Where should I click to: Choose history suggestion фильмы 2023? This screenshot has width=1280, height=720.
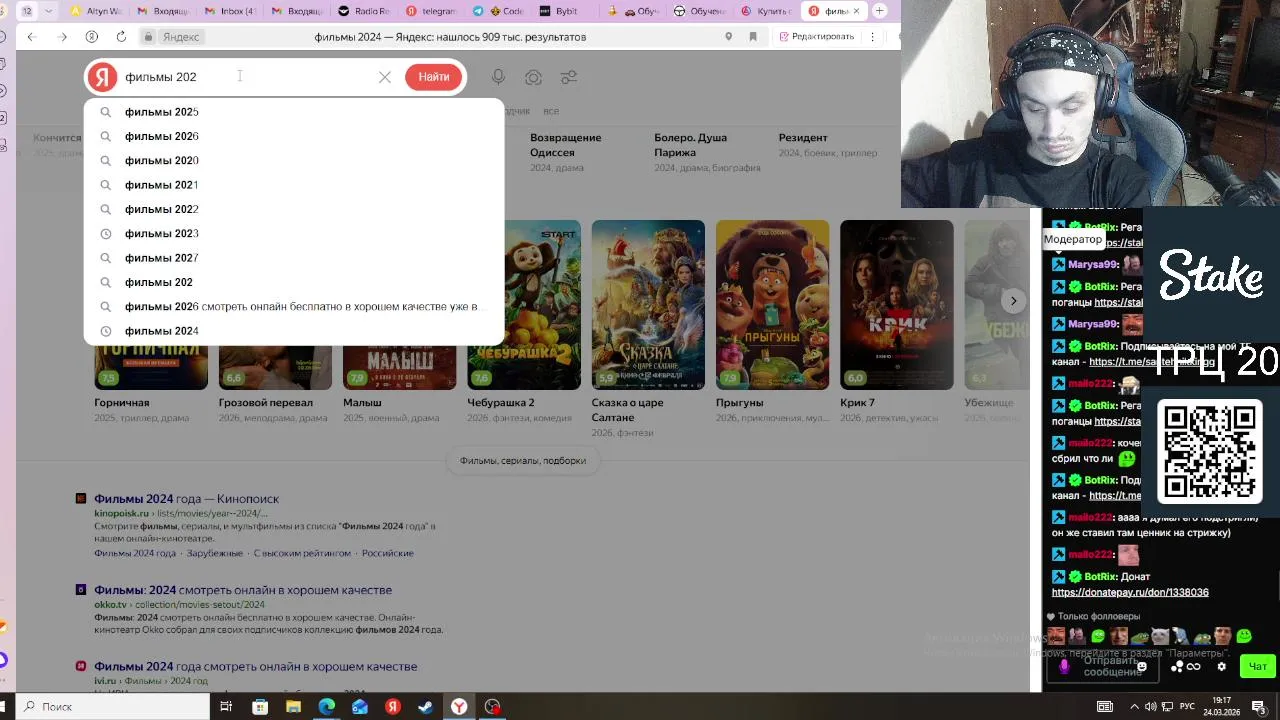point(294,233)
